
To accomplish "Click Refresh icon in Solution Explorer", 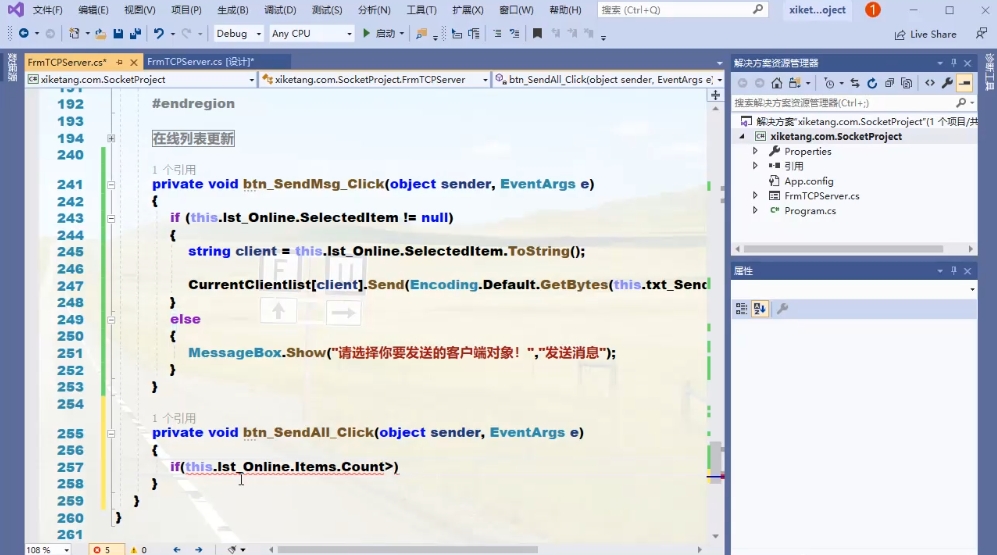I will tap(872, 83).
